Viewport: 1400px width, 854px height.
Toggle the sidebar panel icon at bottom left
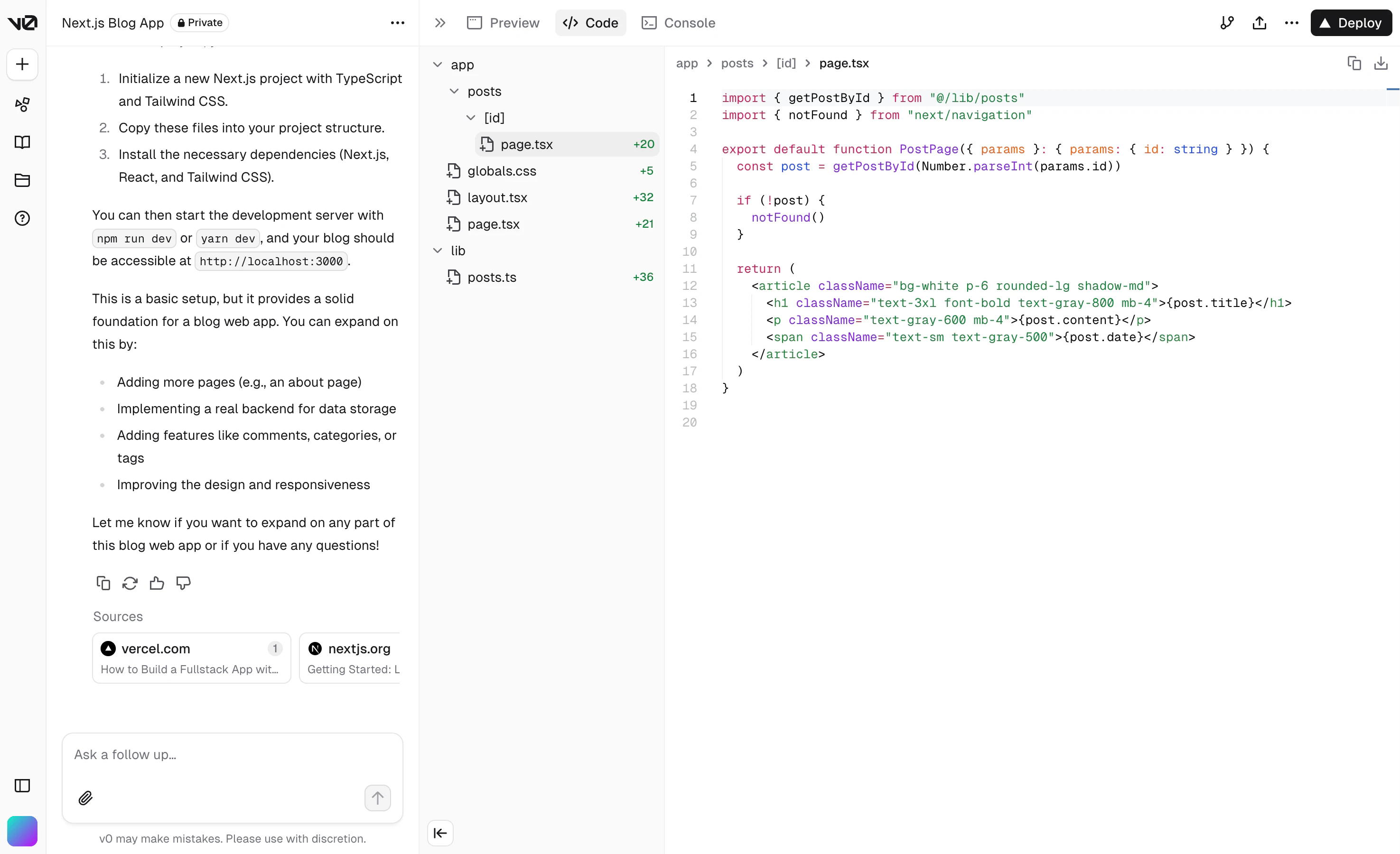pyautogui.click(x=22, y=786)
